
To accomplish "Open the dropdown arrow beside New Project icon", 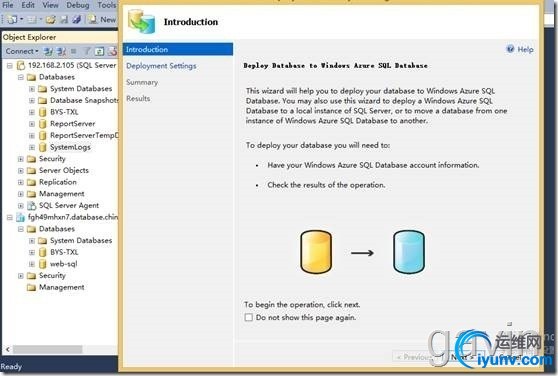I will click(x=21, y=19).
